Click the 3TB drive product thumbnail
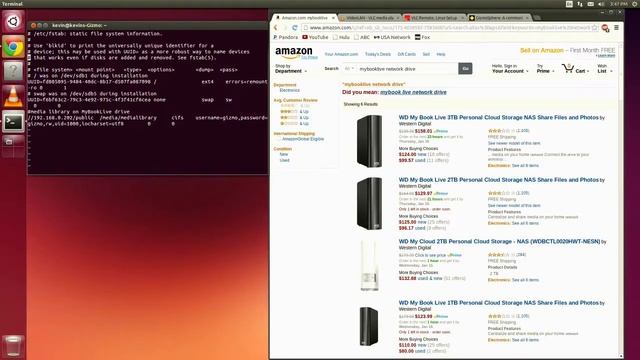Screen dimensions: 640x360 coord(369,141)
